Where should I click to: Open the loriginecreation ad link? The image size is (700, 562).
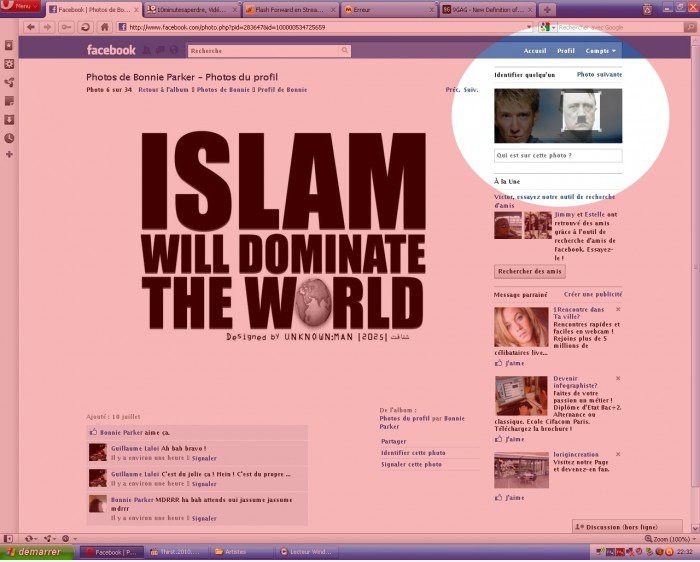click(x=576, y=454)
